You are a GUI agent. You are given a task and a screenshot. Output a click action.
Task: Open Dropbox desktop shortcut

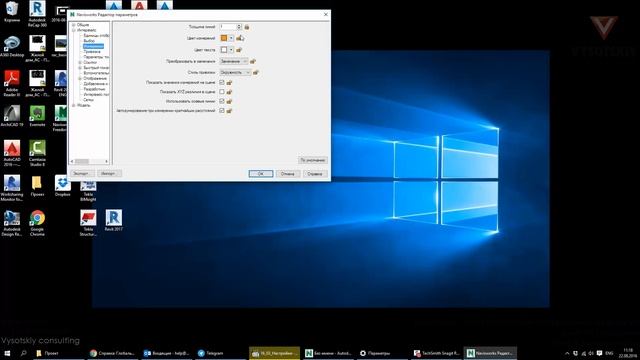click(62, 186)
